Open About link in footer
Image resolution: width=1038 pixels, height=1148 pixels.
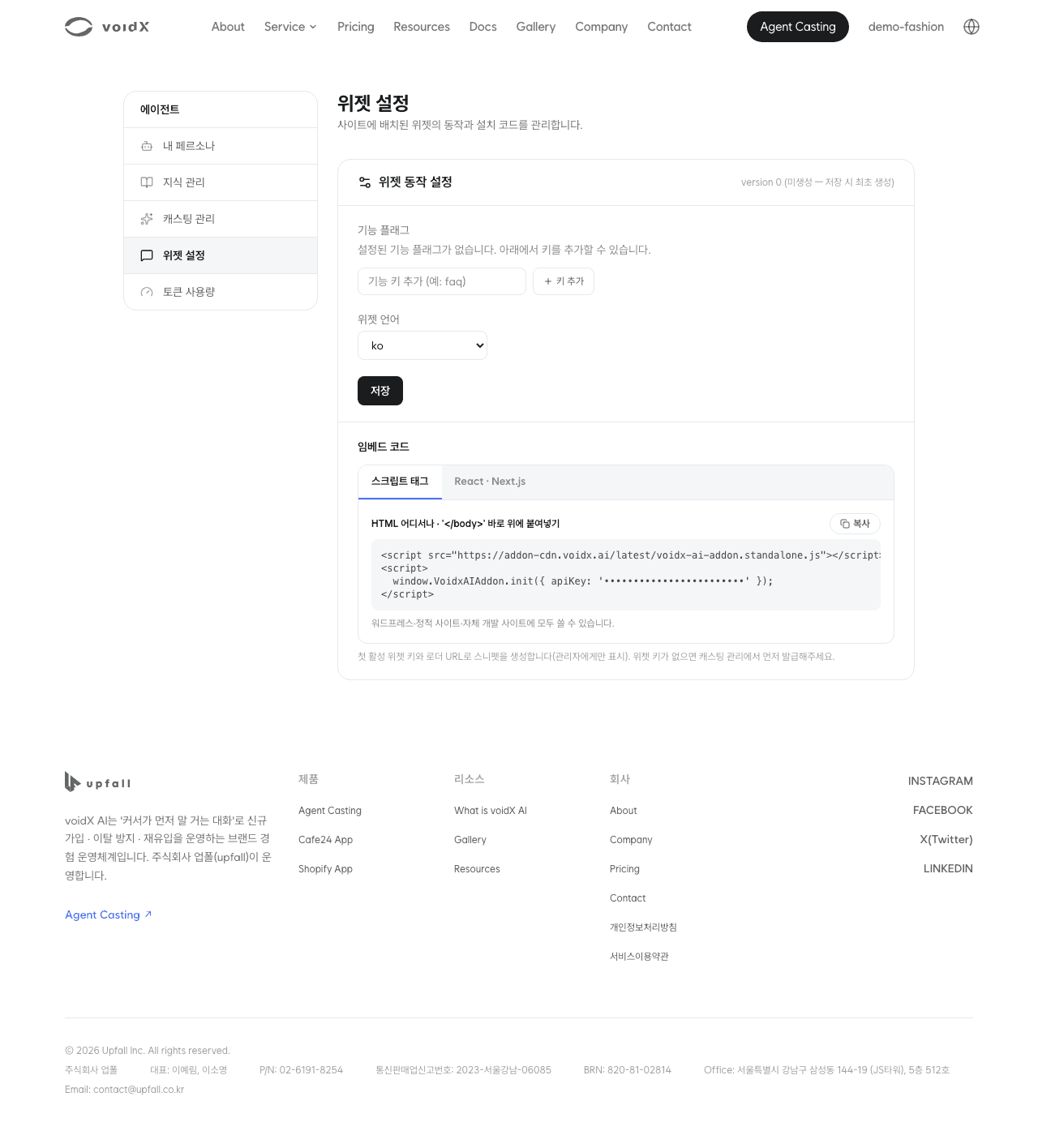[624, 811]
